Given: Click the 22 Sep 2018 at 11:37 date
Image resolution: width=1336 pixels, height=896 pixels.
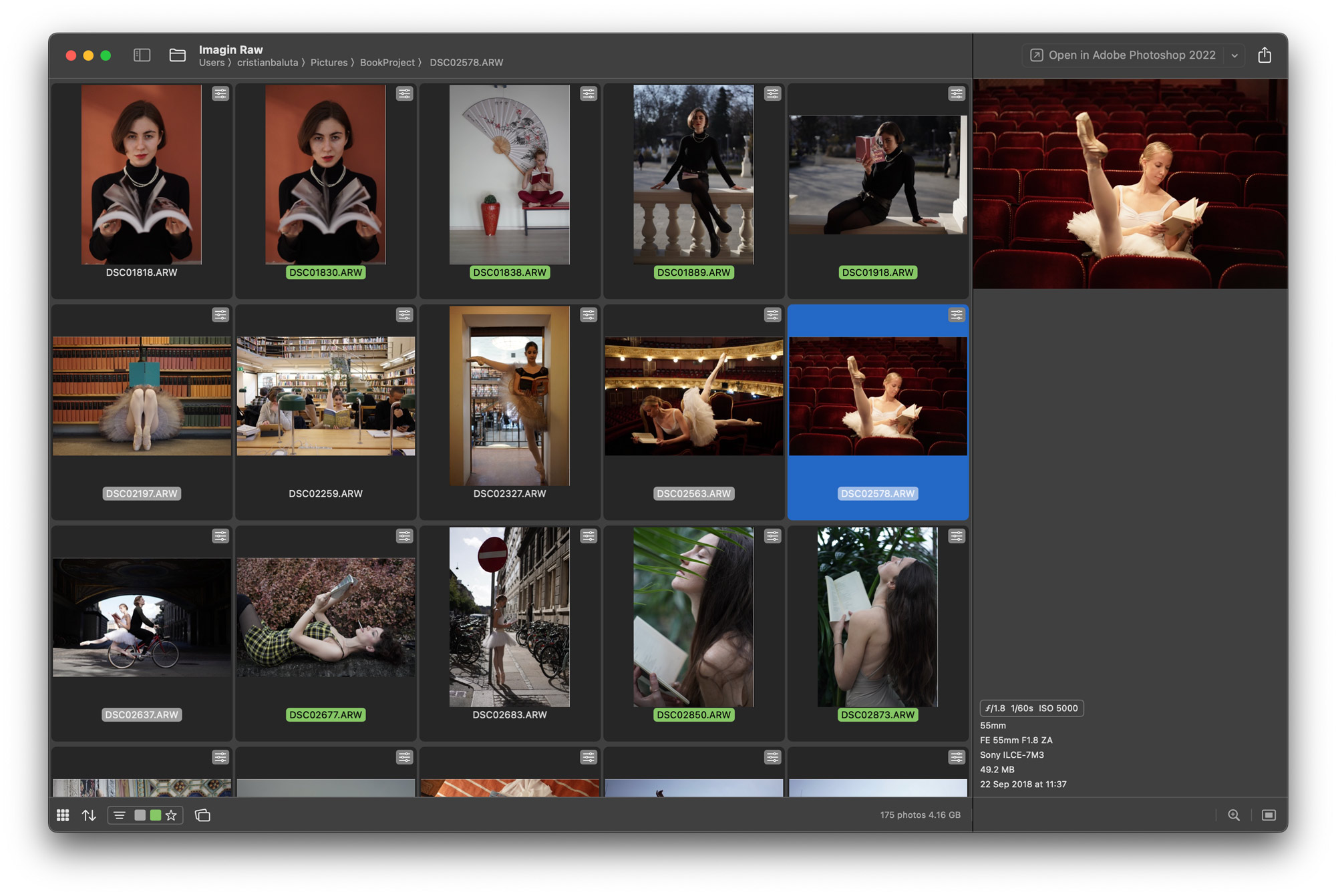Looking at the screenshot, I should pyautogui.click(x=1023, y=785).
